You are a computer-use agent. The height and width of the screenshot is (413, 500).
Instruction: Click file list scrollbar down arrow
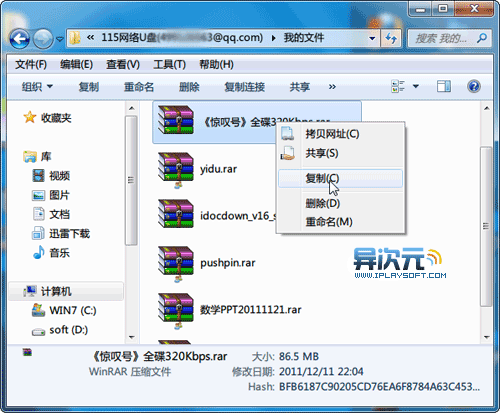pos(486,337)
